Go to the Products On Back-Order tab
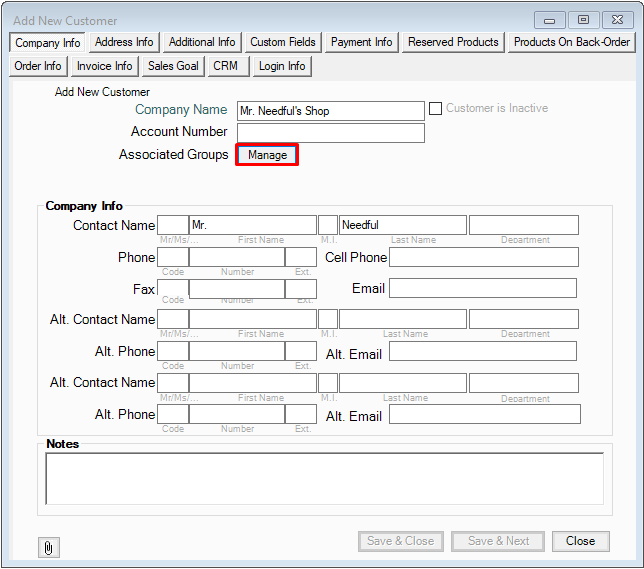644x569 pixels. (x=572, y=42)
